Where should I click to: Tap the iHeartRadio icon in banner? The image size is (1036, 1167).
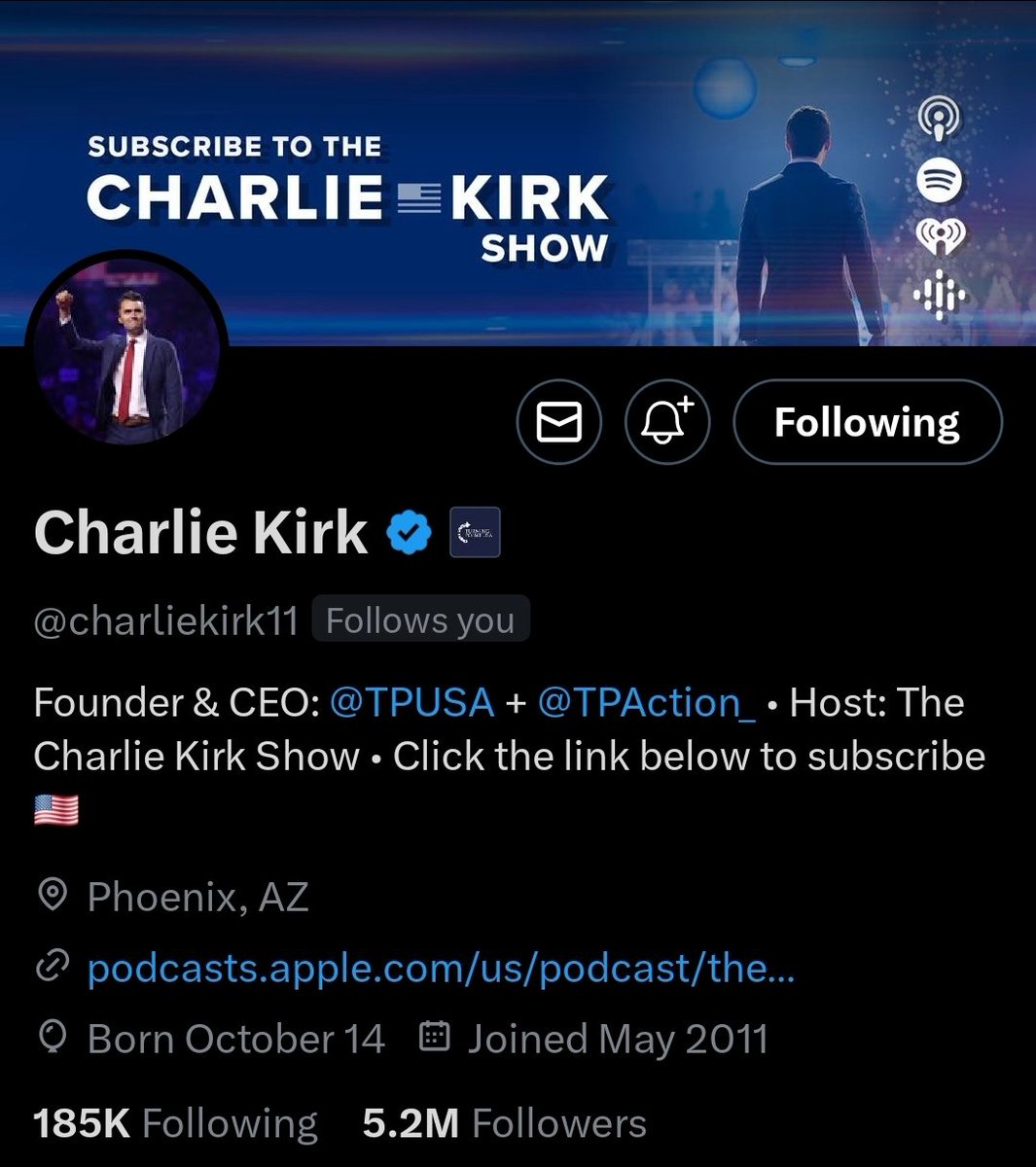(x=940, y=237)
